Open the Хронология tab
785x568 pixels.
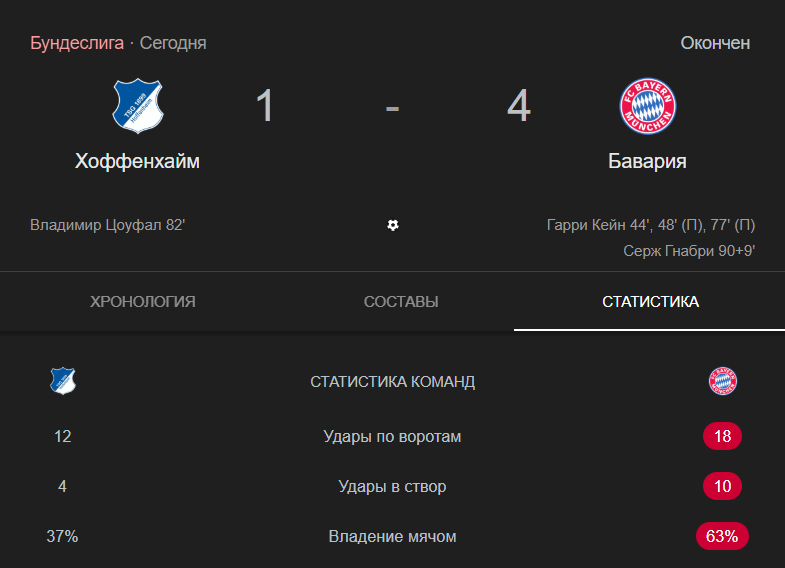(143, 302)
